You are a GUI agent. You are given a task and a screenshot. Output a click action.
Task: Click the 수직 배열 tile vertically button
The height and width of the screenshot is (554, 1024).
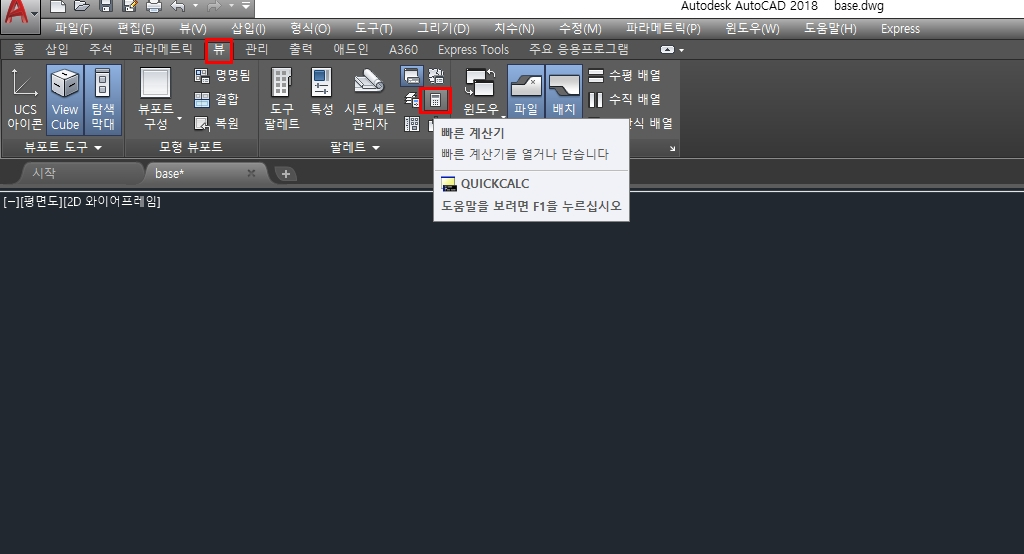tap(625, 99)
